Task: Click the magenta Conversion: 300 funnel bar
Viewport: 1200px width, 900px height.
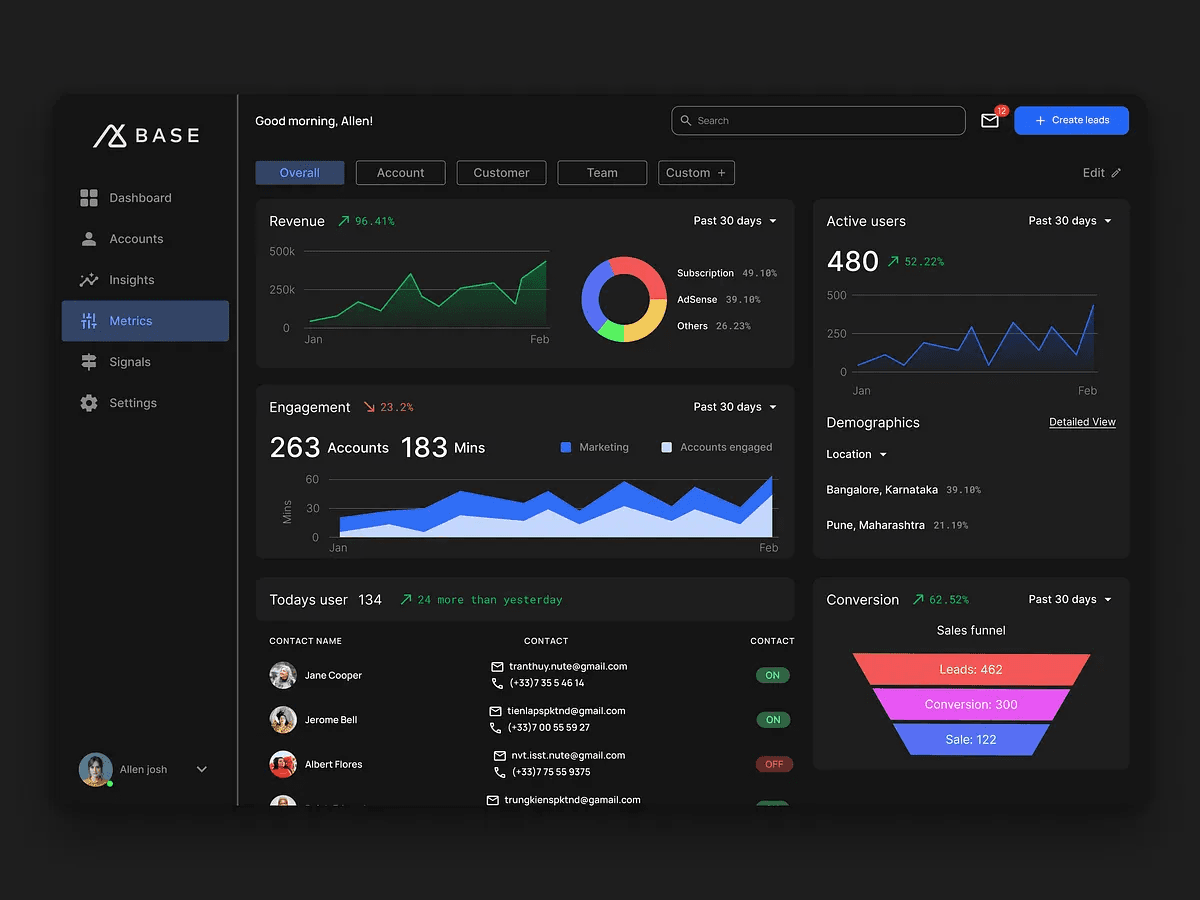Action: point(971,704)
